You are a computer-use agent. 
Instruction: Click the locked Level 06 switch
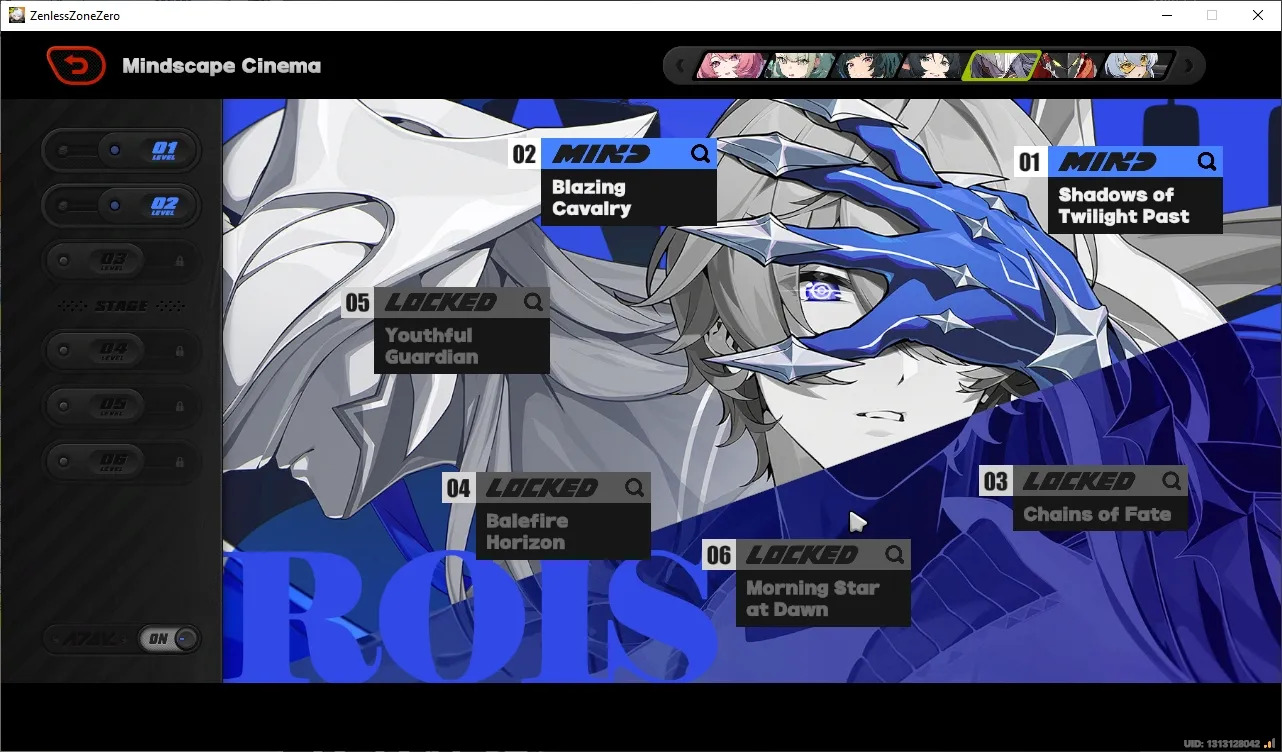pyautogui.click(x=121, y=461)
